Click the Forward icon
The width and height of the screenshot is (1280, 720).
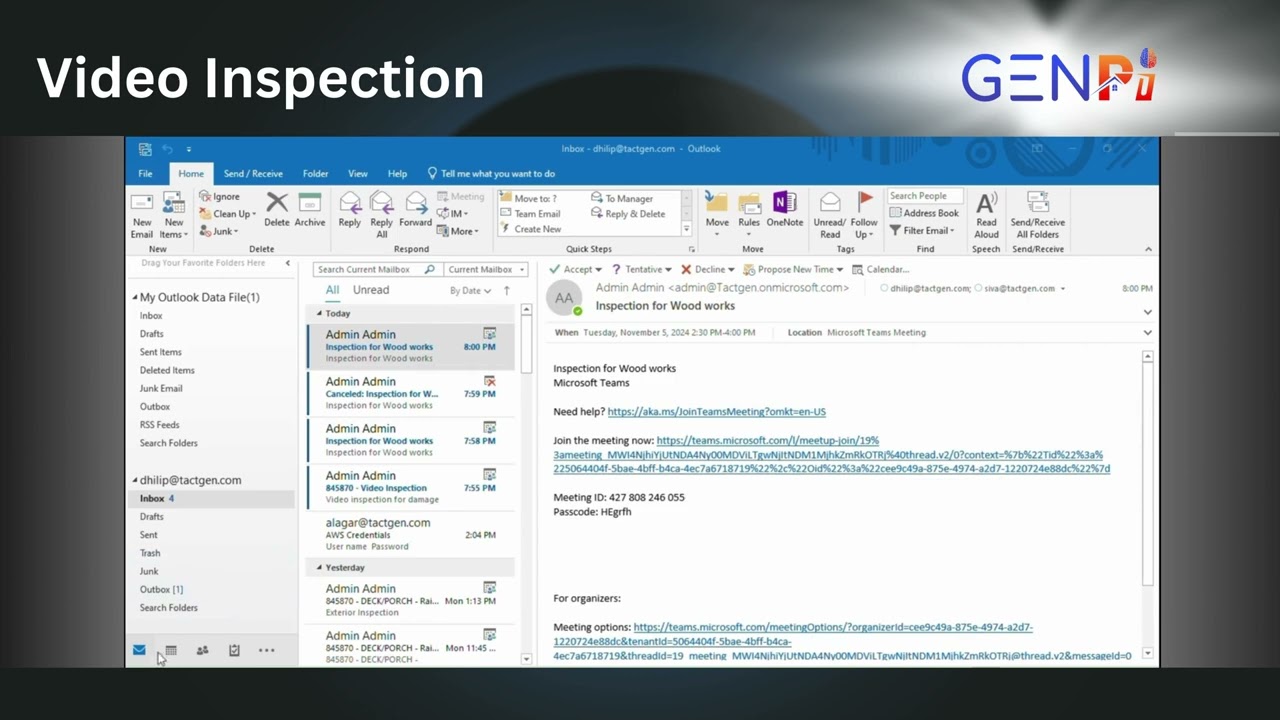416,203
